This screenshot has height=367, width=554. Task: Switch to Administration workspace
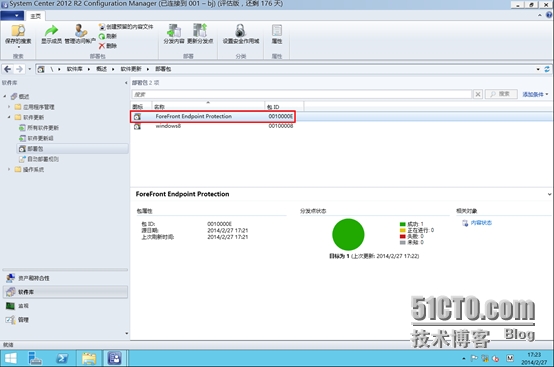click(x=65, y=320)
